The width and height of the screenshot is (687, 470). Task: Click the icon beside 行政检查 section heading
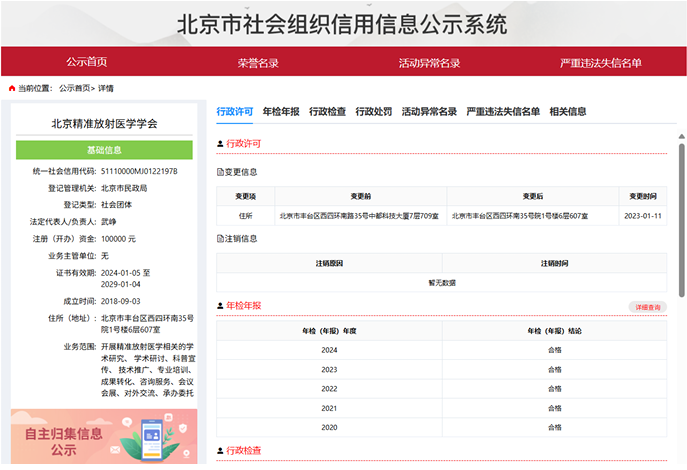pyautogui.click(x=221, y=451)
